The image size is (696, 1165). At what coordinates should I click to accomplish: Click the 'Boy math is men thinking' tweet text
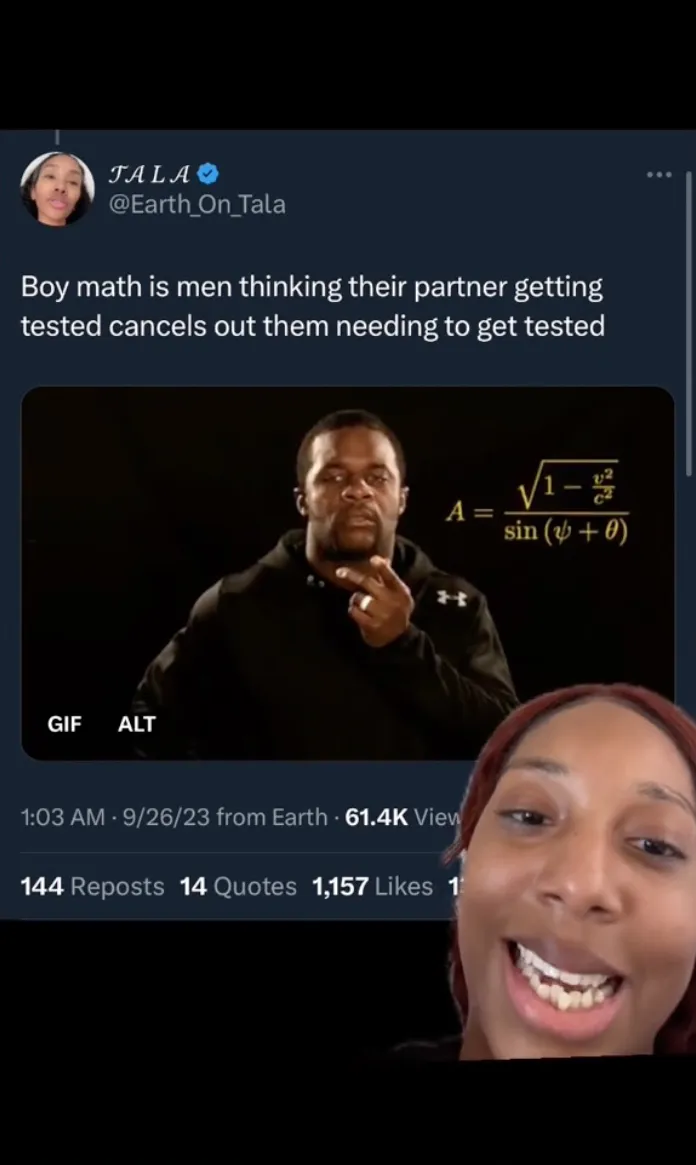tap(313, 306)
